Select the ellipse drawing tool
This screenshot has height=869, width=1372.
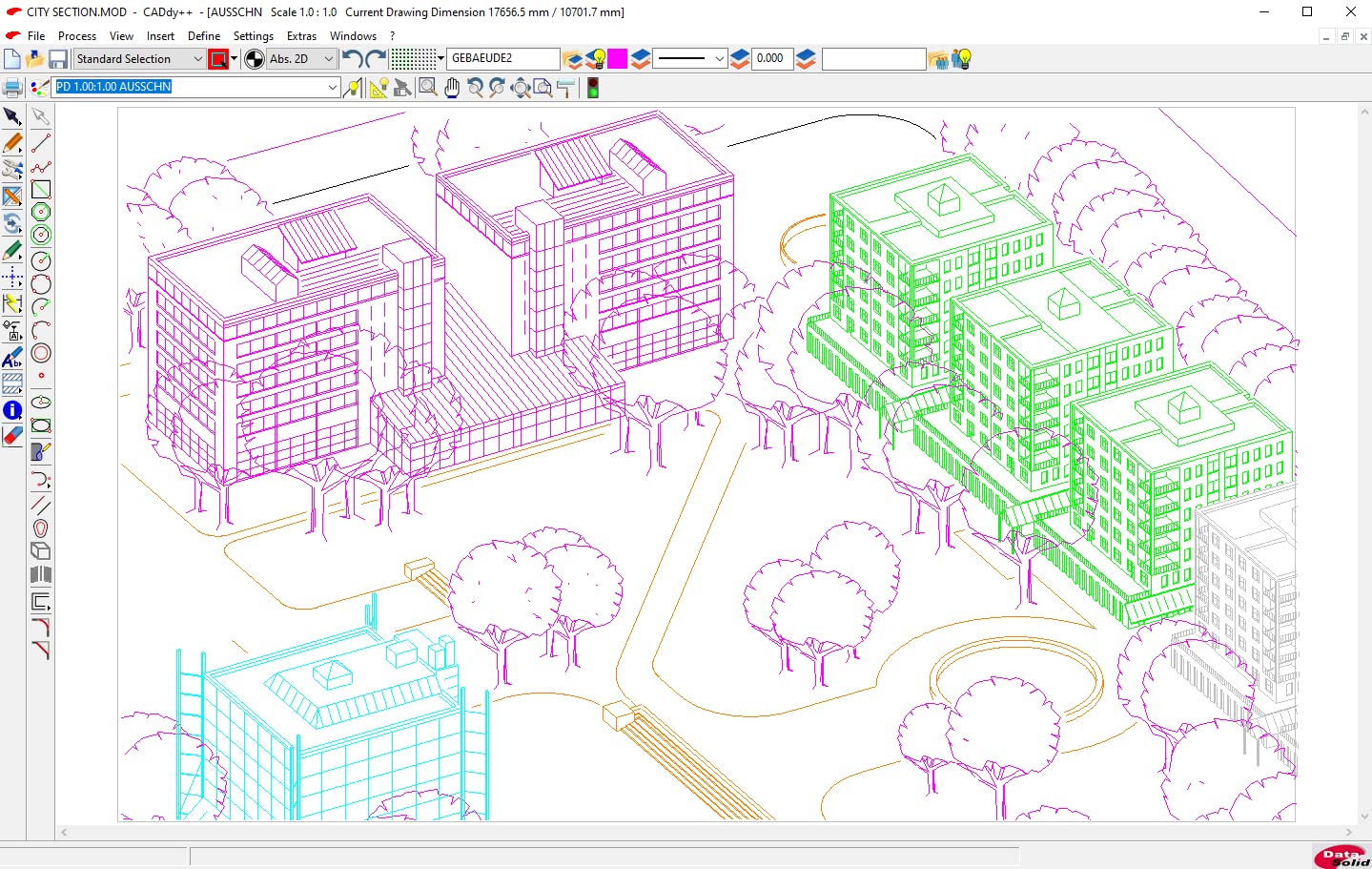[x=41, y=403]
